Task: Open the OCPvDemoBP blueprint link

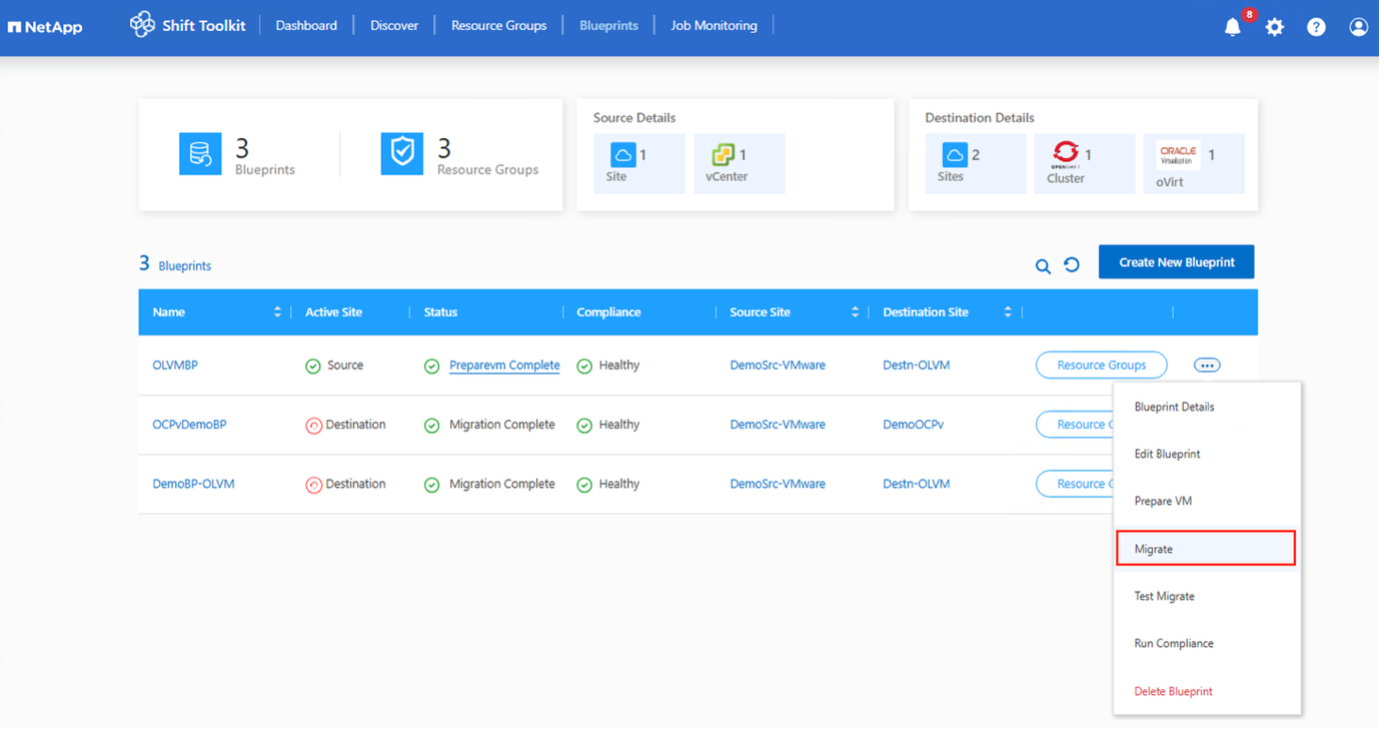Action: (x=189, y=425)
